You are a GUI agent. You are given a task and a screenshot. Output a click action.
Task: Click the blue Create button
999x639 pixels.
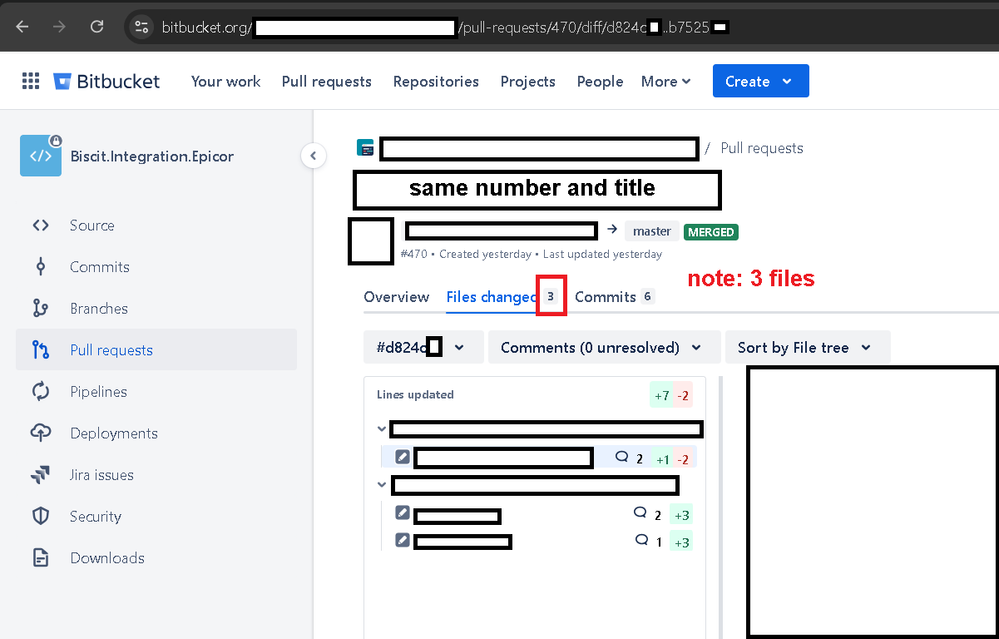click(x=761, y=81)
